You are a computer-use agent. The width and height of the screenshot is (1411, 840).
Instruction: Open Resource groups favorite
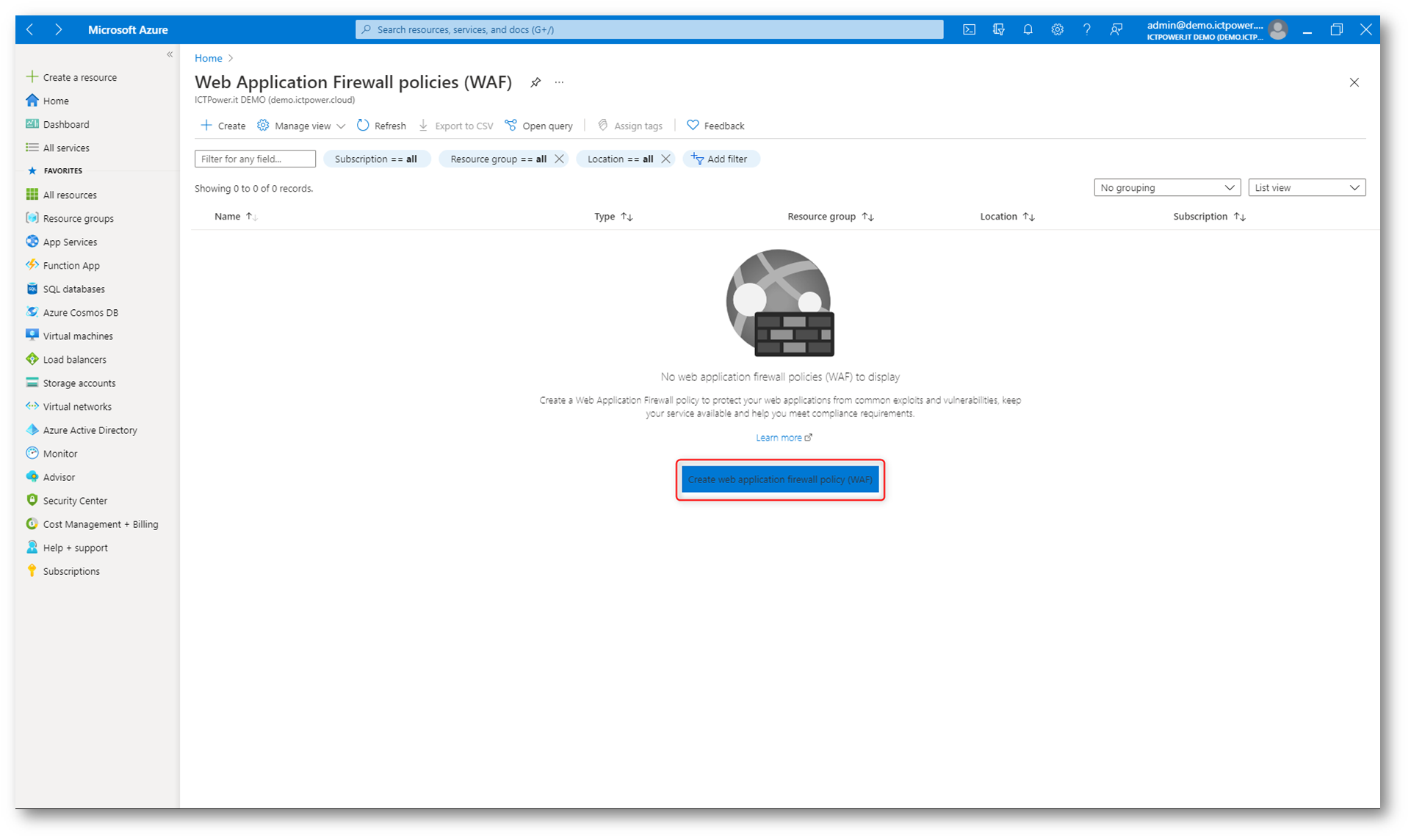(x=70, y=218)
